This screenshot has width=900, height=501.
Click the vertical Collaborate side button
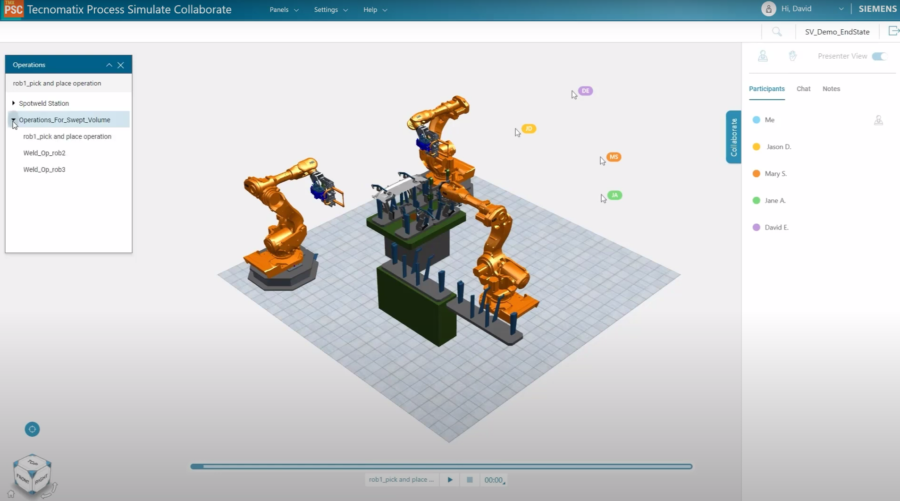click(733, 136)
